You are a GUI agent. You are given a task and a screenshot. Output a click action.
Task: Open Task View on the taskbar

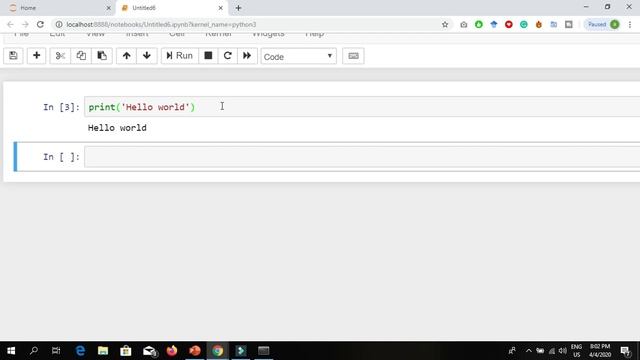(56, 351)
